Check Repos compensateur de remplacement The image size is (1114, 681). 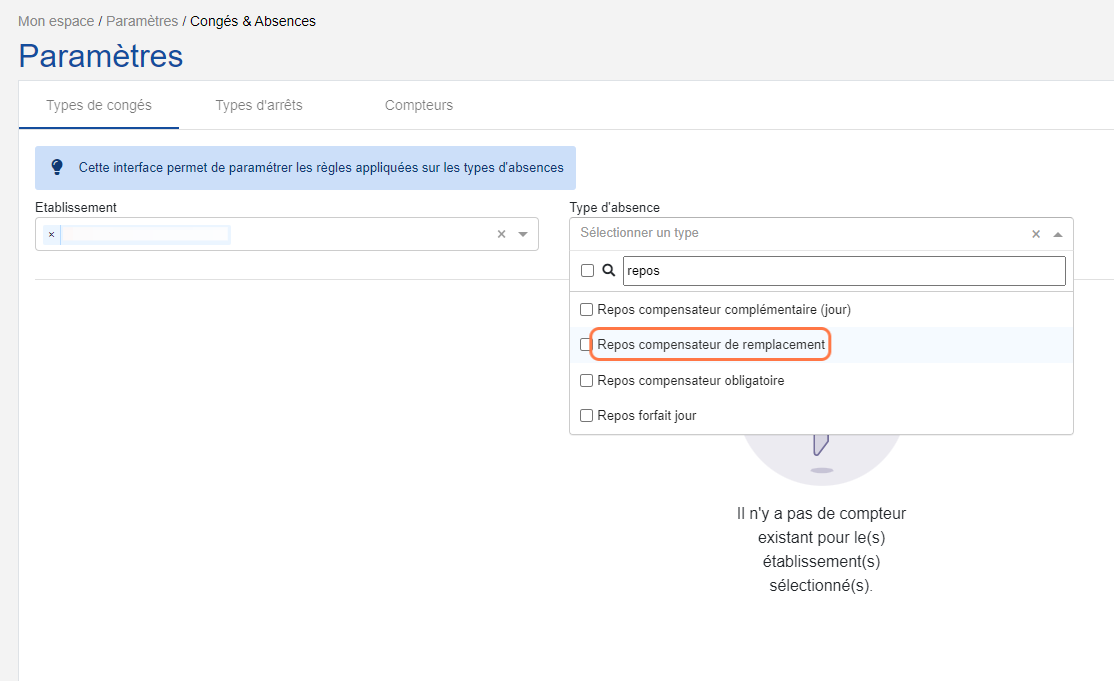(x=586, y=344)
